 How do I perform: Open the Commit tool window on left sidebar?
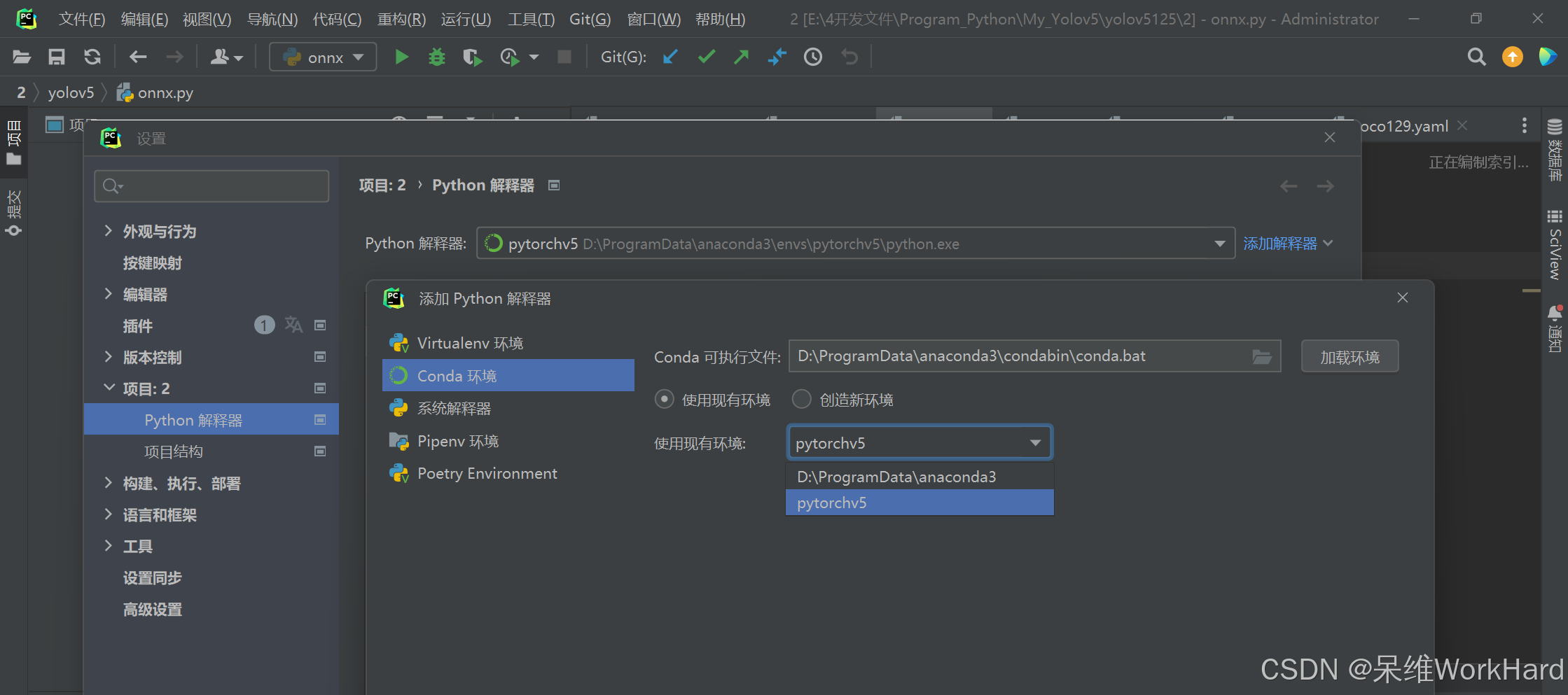point(13,213)
